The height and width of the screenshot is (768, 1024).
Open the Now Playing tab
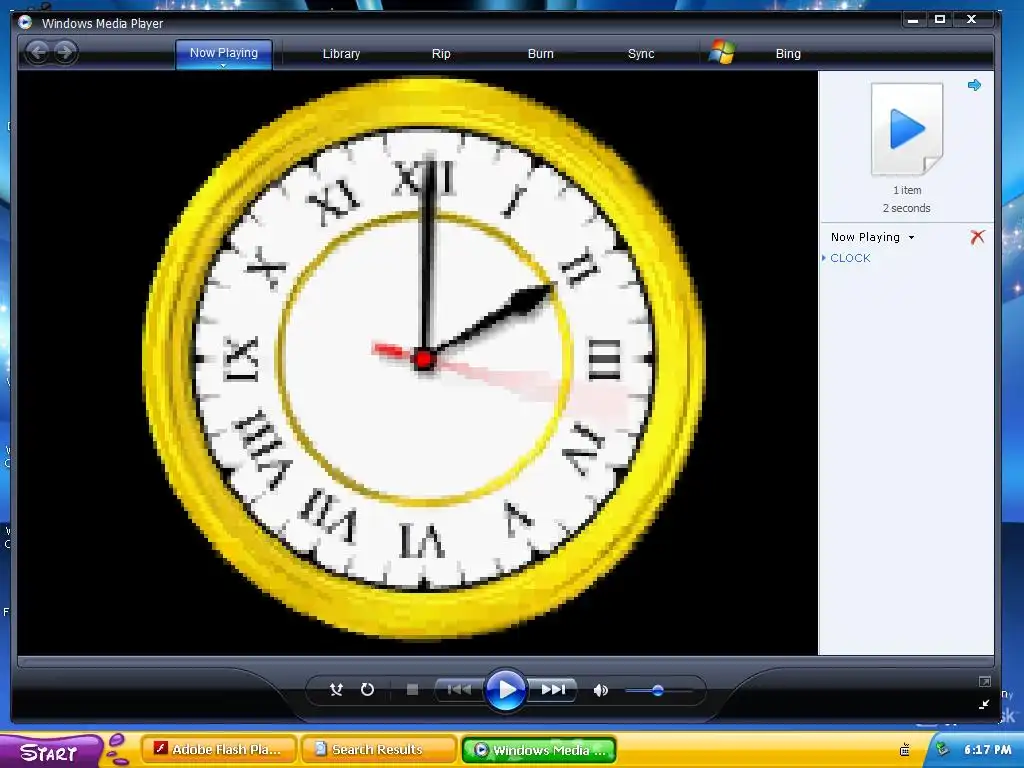coord(223,52)
